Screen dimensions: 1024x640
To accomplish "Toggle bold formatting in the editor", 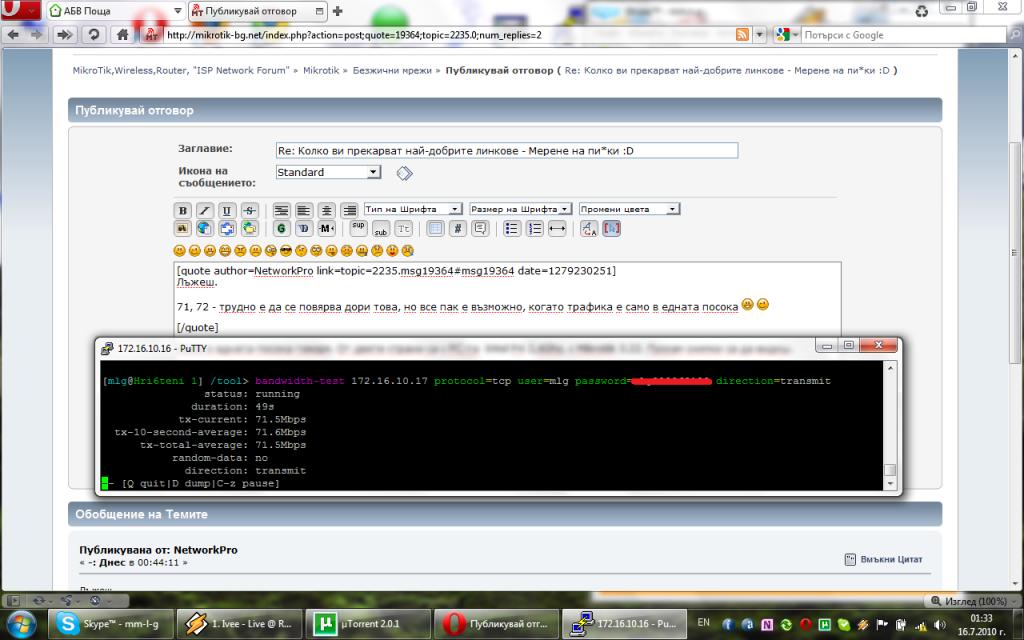I will 182,210.
